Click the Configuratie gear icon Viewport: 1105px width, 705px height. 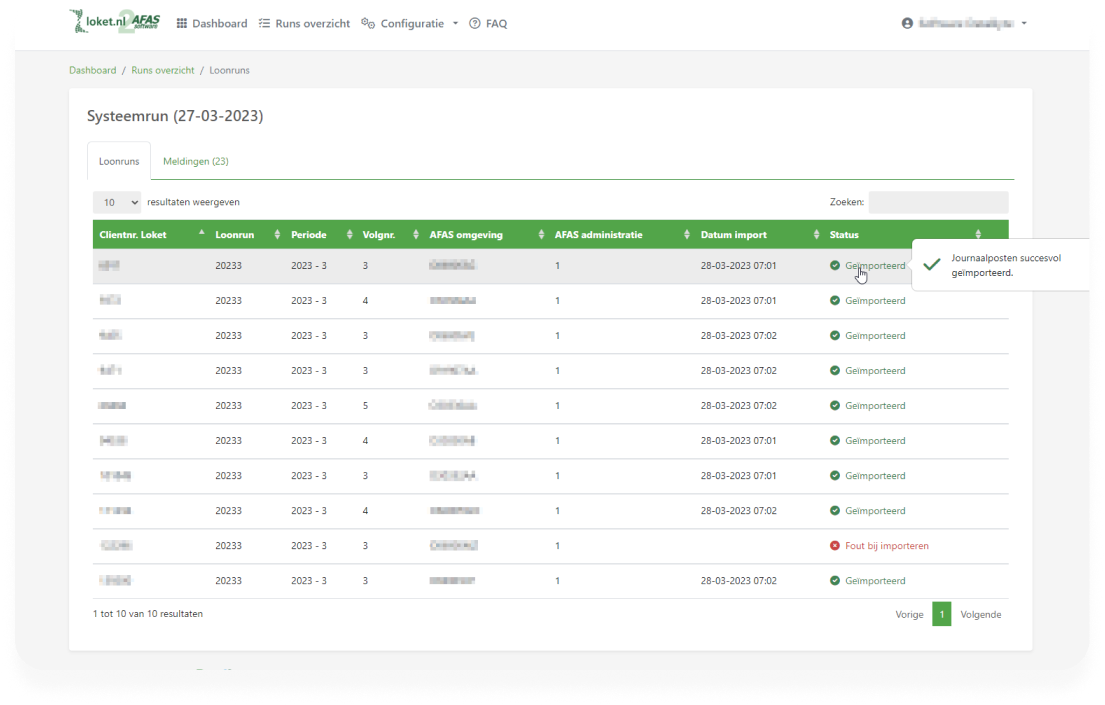368,23
